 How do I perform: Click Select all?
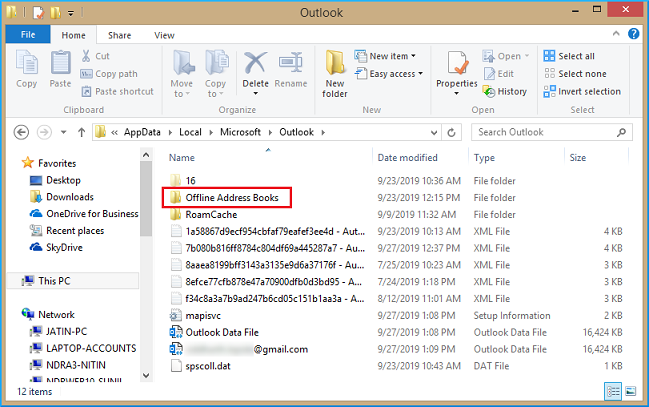tap(569, 56)
